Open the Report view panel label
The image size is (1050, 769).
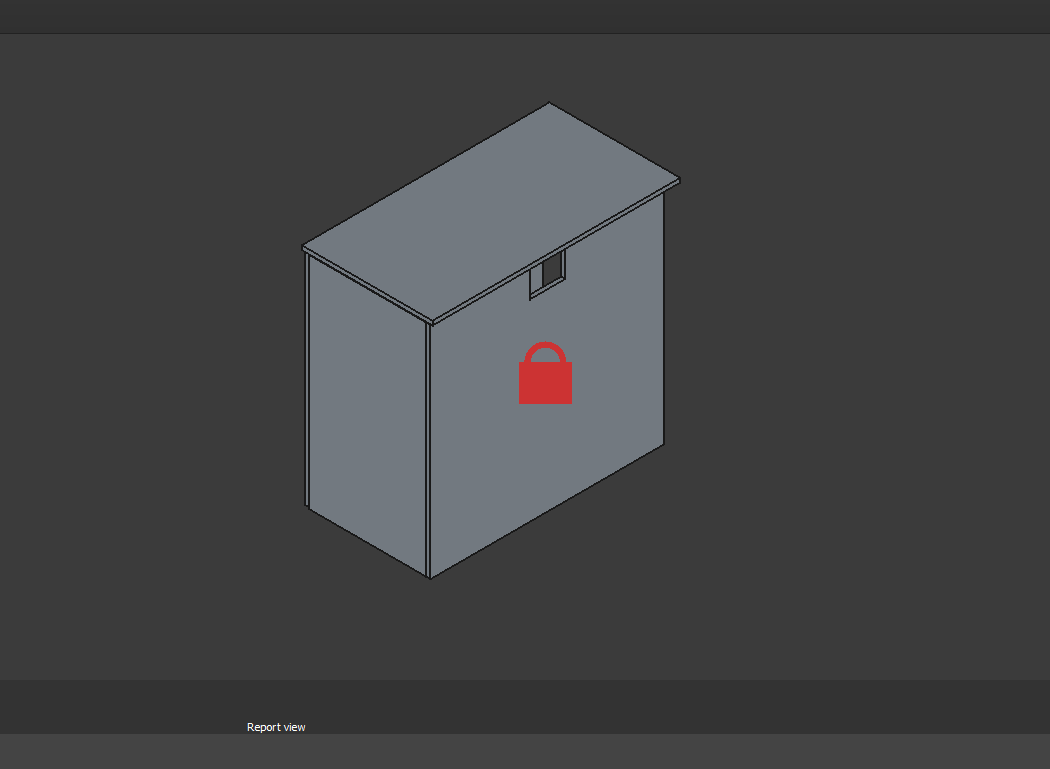click(x=276, y=727)
